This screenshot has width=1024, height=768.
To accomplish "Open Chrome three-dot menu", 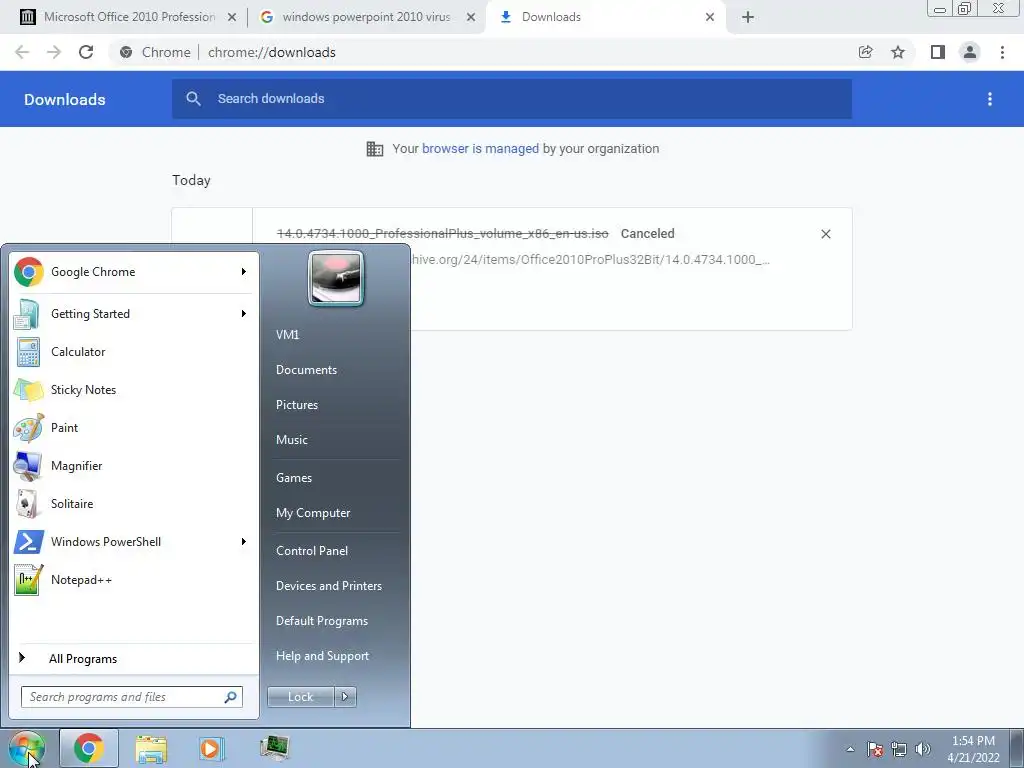I will tap(1002, 52).
